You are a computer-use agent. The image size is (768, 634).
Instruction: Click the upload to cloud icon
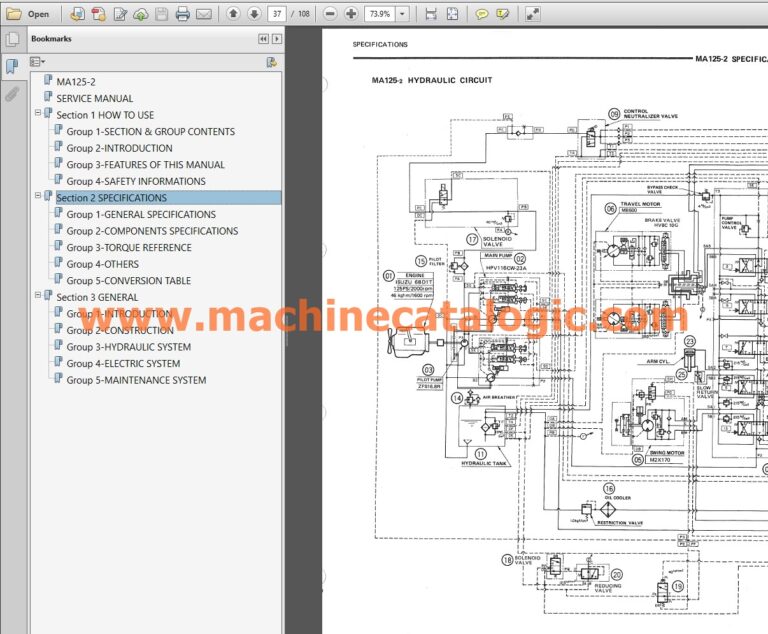[x=141, y=14]
